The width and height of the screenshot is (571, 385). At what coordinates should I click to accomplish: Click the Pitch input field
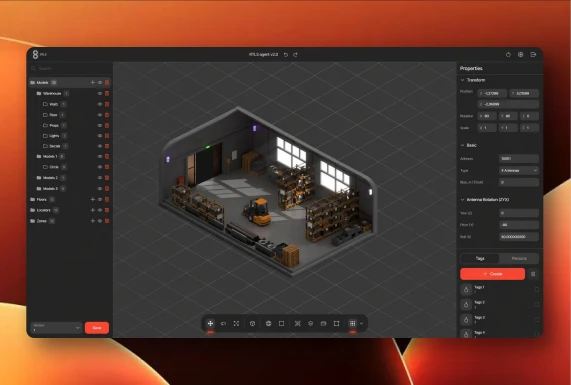click(519, 225)
